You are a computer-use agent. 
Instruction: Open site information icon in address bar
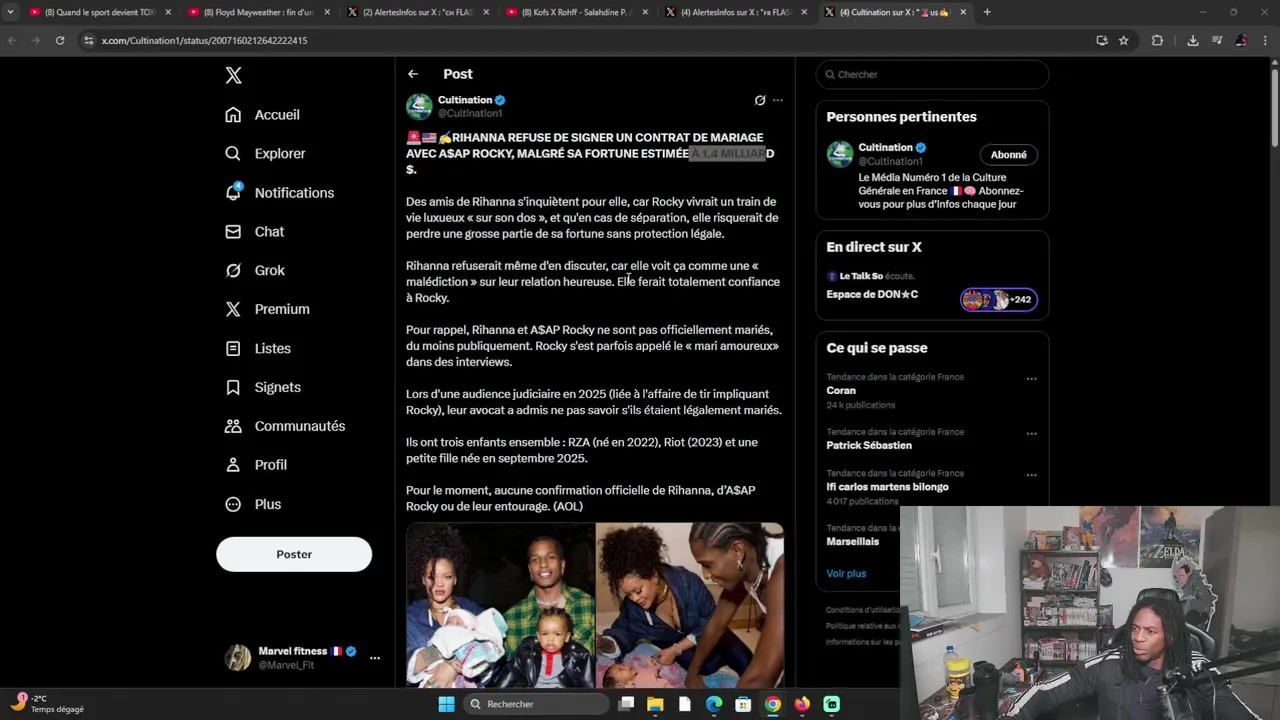coord(88,40)
